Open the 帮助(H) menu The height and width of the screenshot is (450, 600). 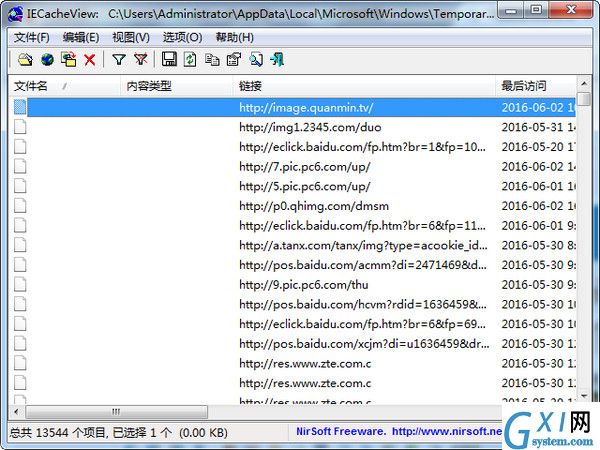(x=235, y=38)
